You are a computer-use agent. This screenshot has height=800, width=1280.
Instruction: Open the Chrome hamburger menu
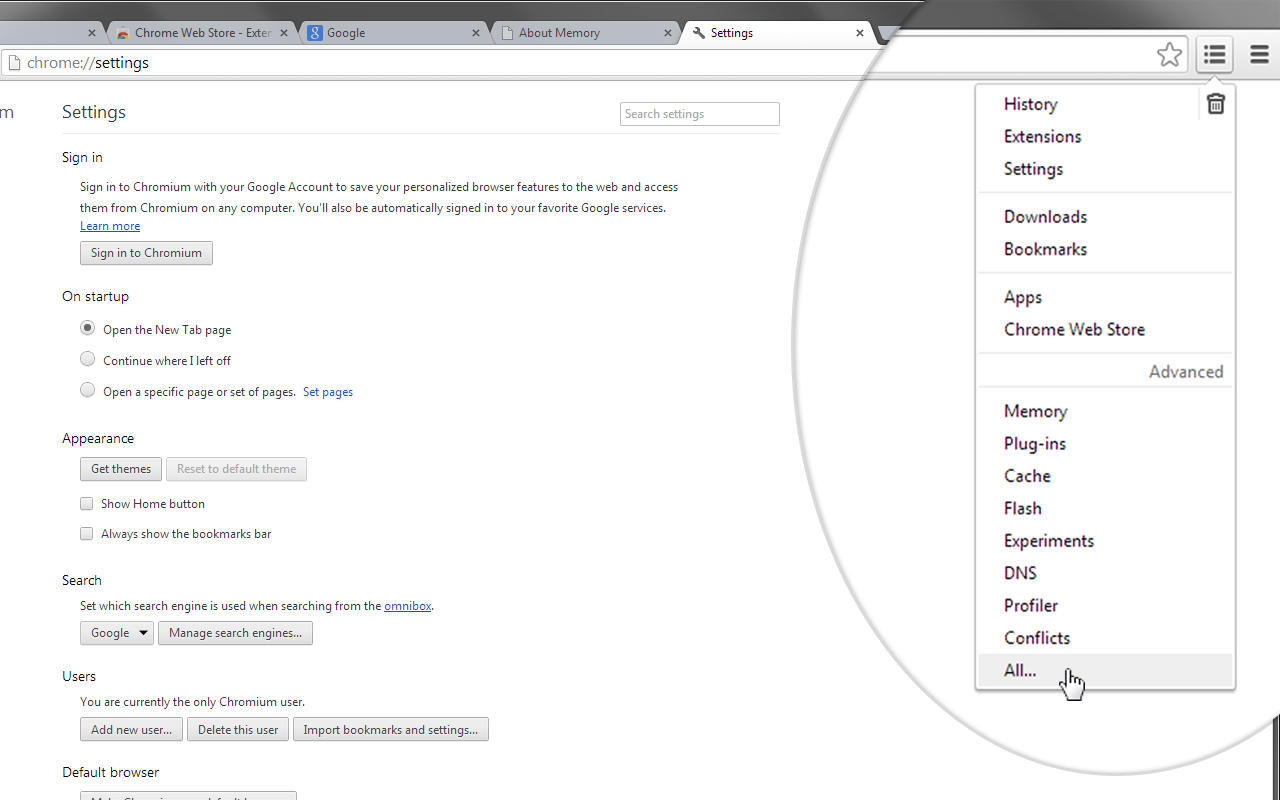click(1259, 55)
